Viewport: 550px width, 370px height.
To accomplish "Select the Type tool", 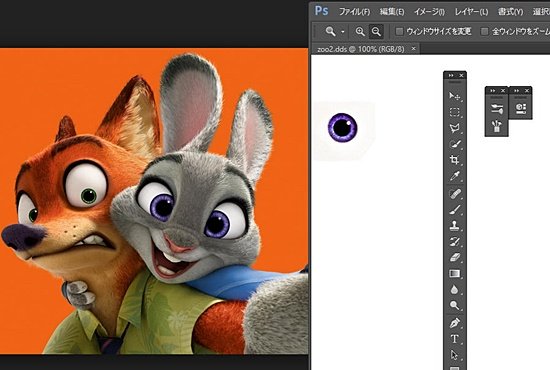I will click(455, 339).
